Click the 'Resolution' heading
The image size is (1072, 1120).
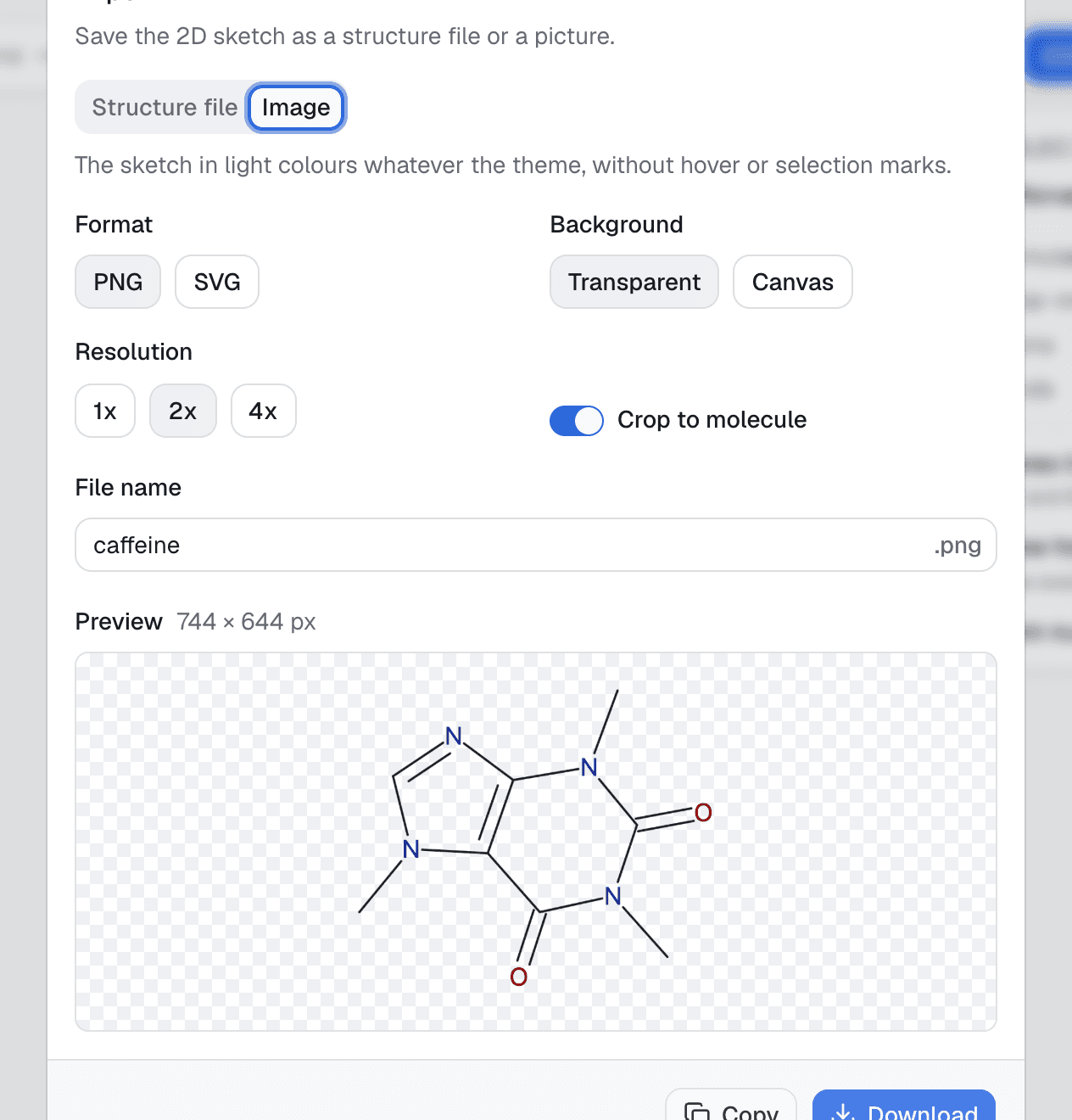click(134, 352)
